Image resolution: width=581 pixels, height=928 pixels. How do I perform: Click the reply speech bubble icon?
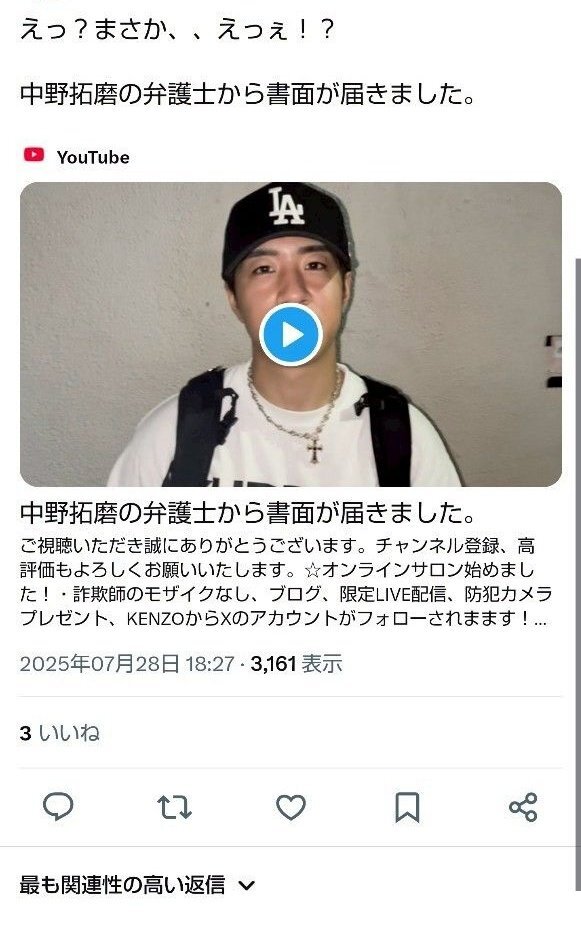[58, 806]
